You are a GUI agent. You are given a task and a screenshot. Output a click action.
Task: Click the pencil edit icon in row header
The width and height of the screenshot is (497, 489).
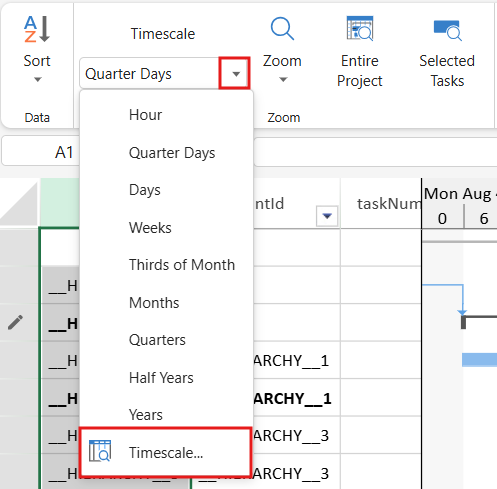click(x=15, y=322)
